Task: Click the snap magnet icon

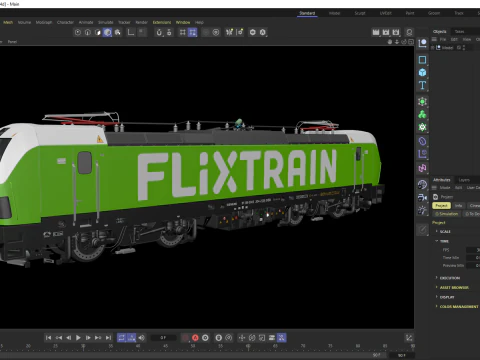Action: coord(159,32)
